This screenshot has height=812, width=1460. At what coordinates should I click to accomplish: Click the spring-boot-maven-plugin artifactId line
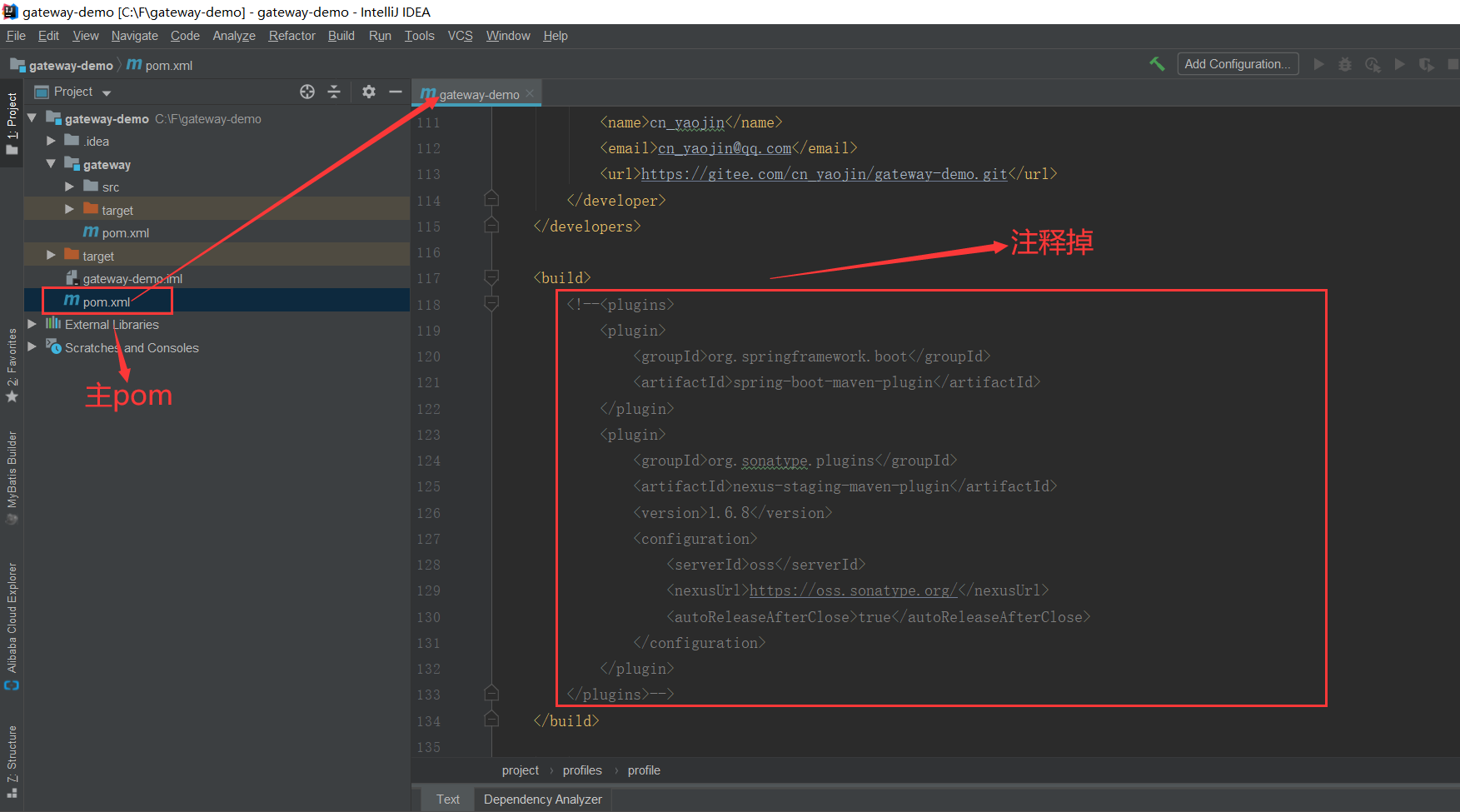pyautogui.click(x=837, y=382)
